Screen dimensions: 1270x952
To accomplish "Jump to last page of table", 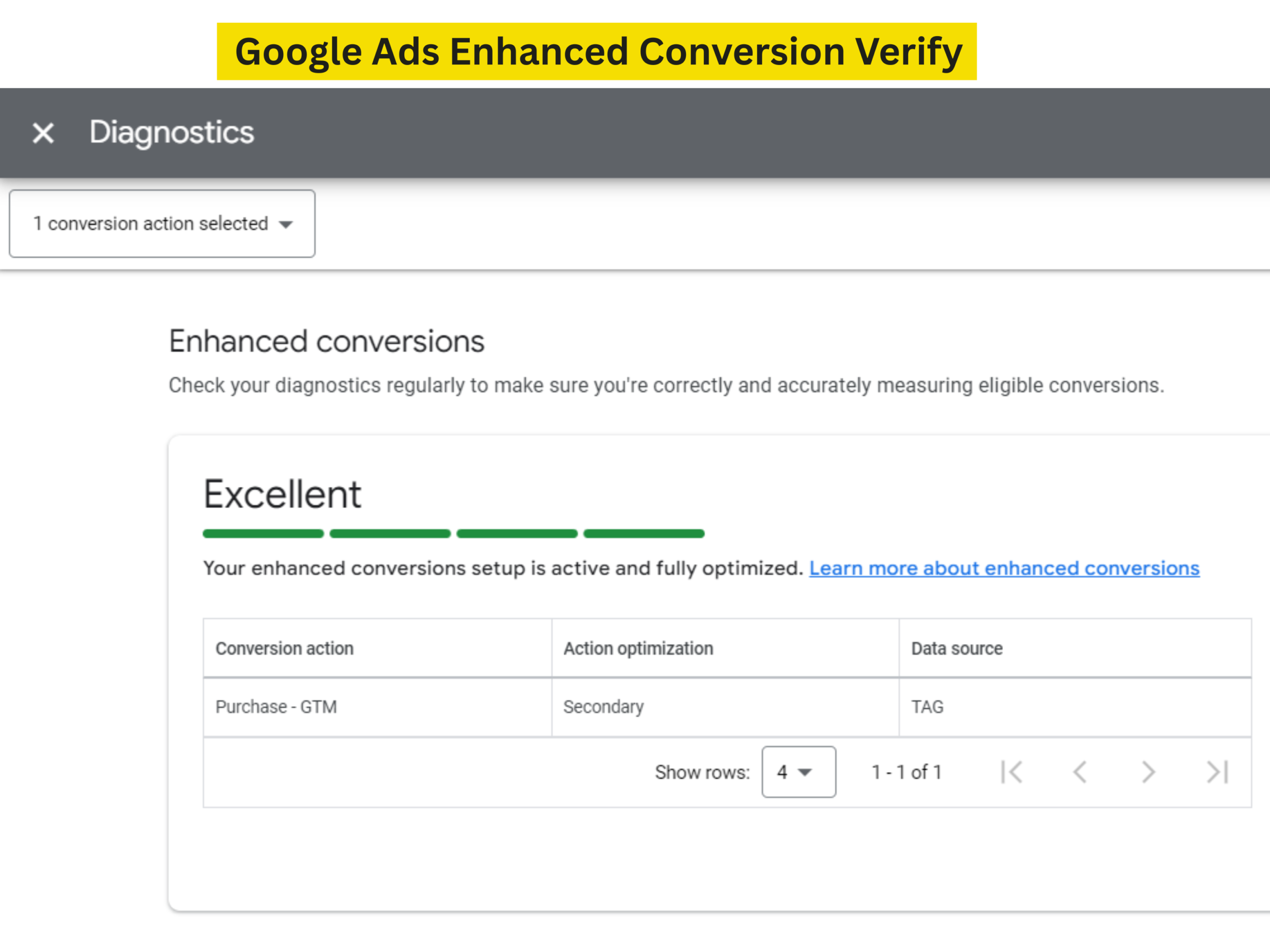I will pos(1217,772).
